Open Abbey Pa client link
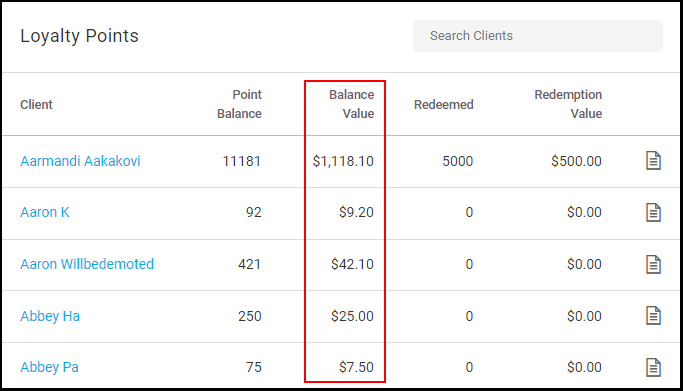 (x=49, y=367)
